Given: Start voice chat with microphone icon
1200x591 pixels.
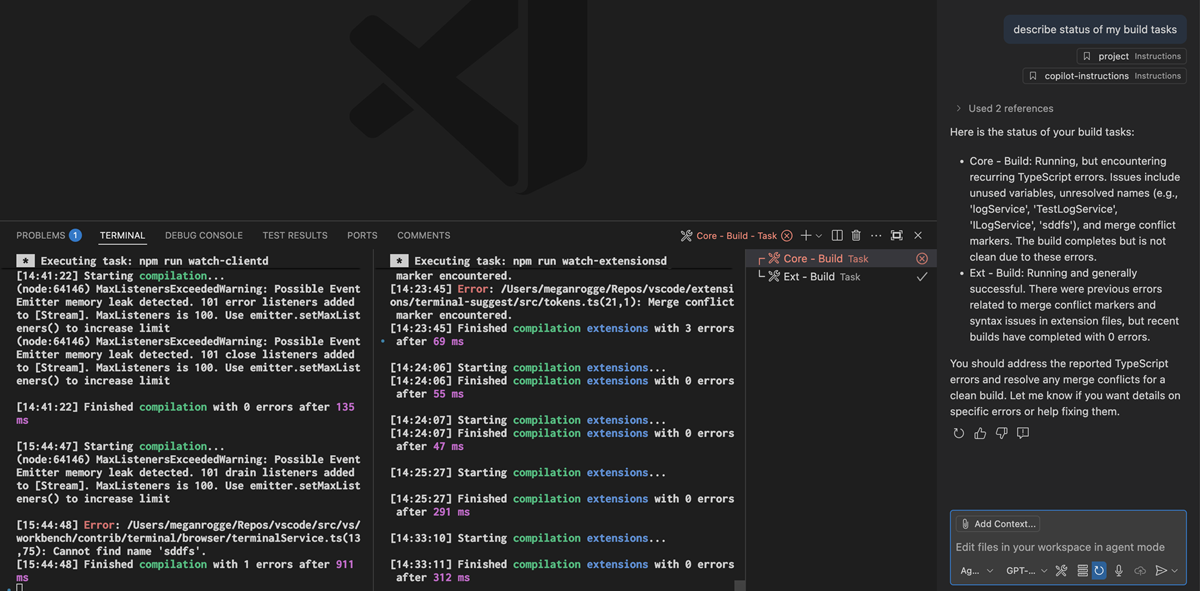Looking at the screenshot, I should [x=1117, y=570].
